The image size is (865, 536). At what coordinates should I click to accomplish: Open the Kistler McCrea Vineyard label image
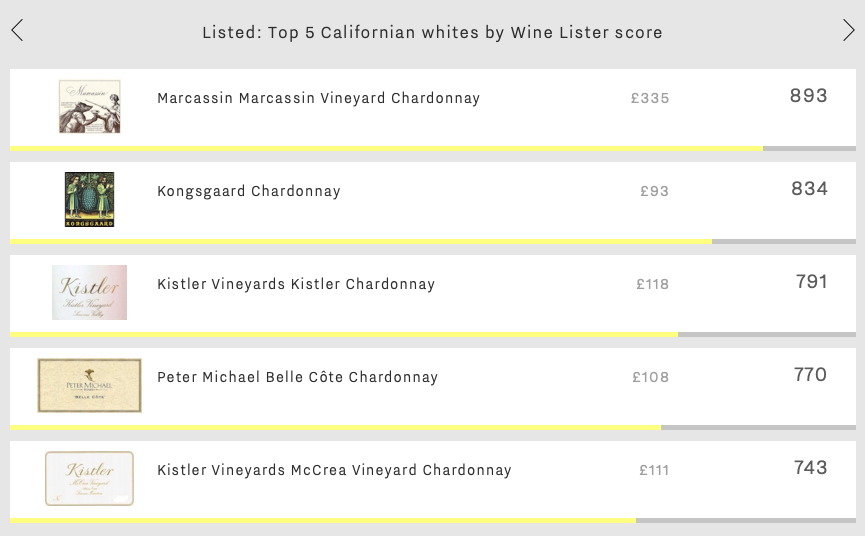coord(89,478)
